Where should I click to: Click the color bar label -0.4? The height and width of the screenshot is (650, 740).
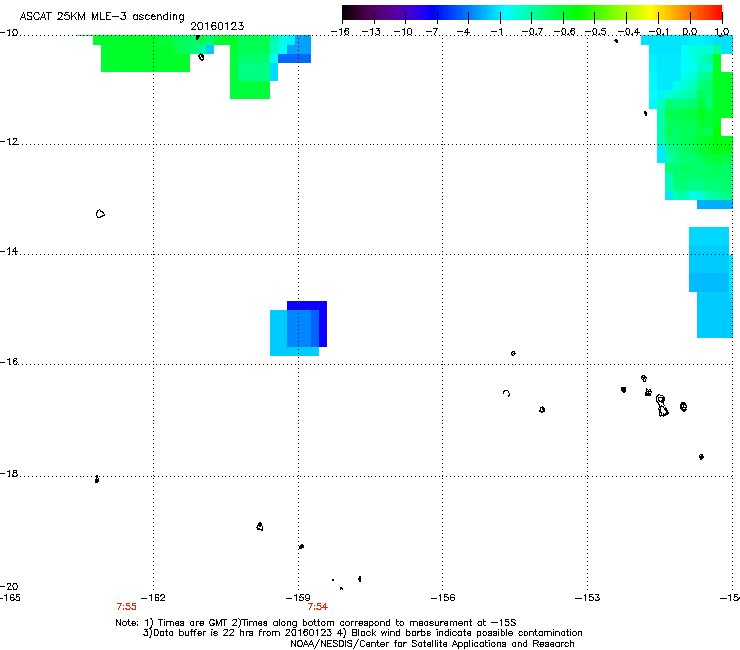pos(629,32)
